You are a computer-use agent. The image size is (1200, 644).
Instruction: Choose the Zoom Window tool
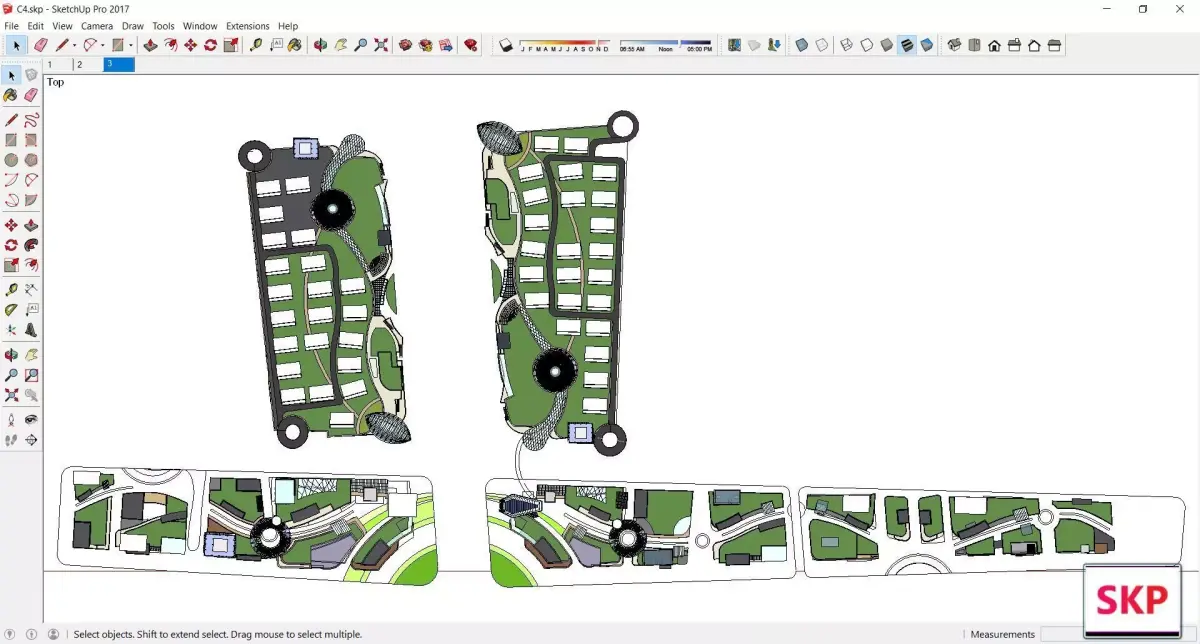pyautogui.click(x=31, y=375)
